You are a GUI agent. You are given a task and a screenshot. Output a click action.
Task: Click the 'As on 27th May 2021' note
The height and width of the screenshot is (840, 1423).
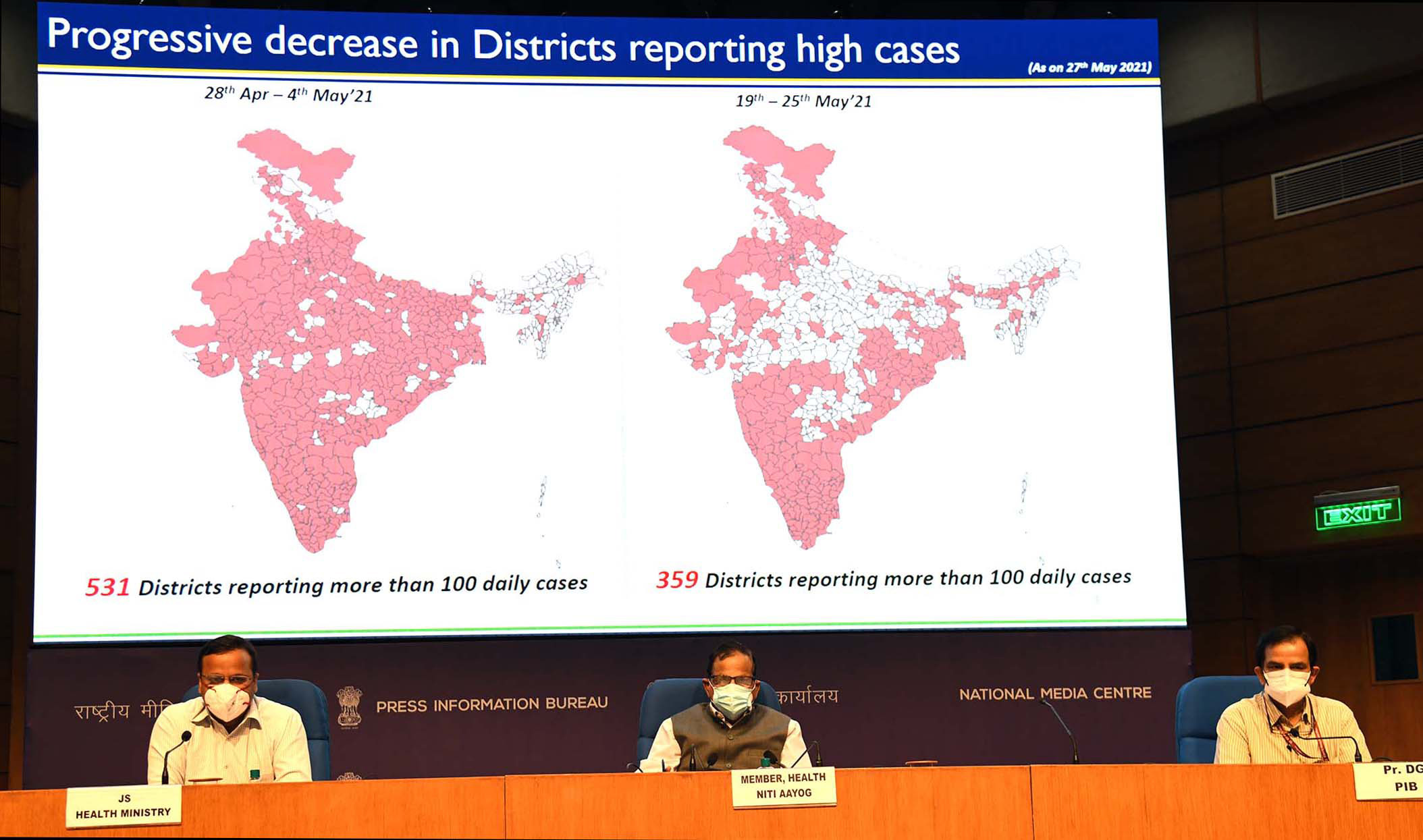(1089, 67)
